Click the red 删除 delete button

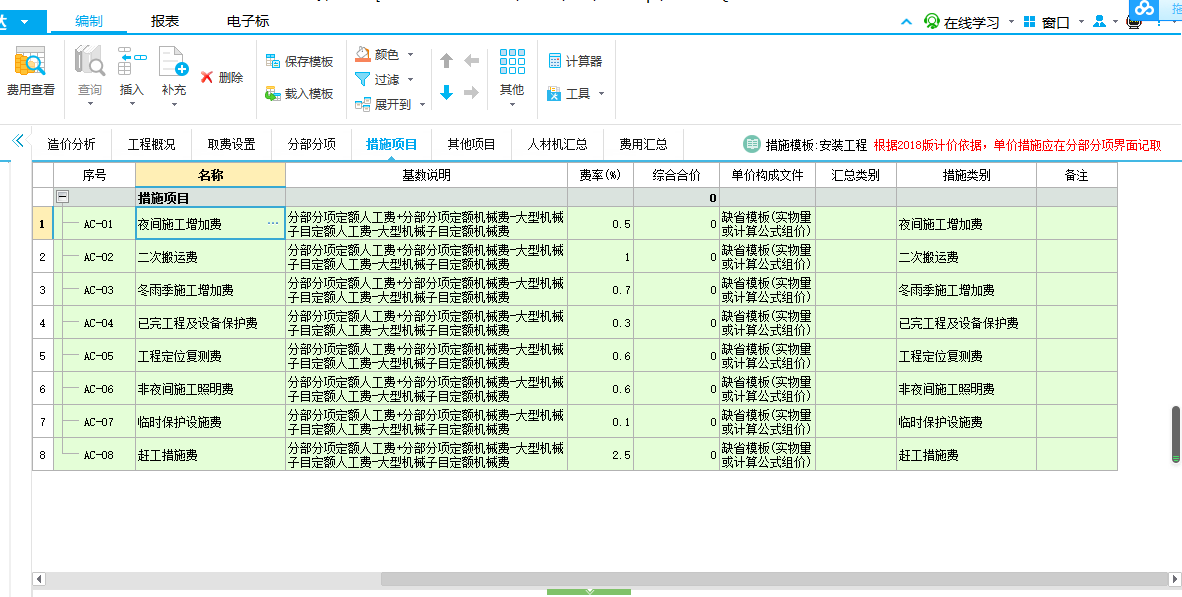[222, 78]
